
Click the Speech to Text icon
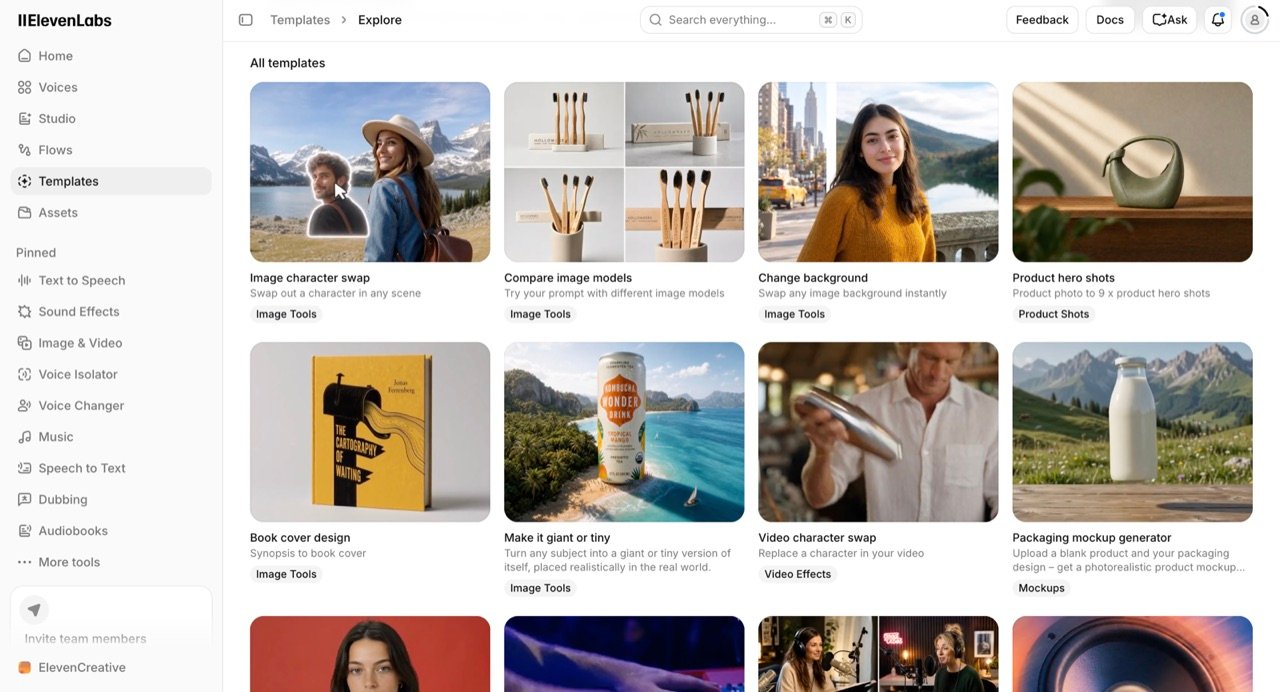(x=25, y=468)
